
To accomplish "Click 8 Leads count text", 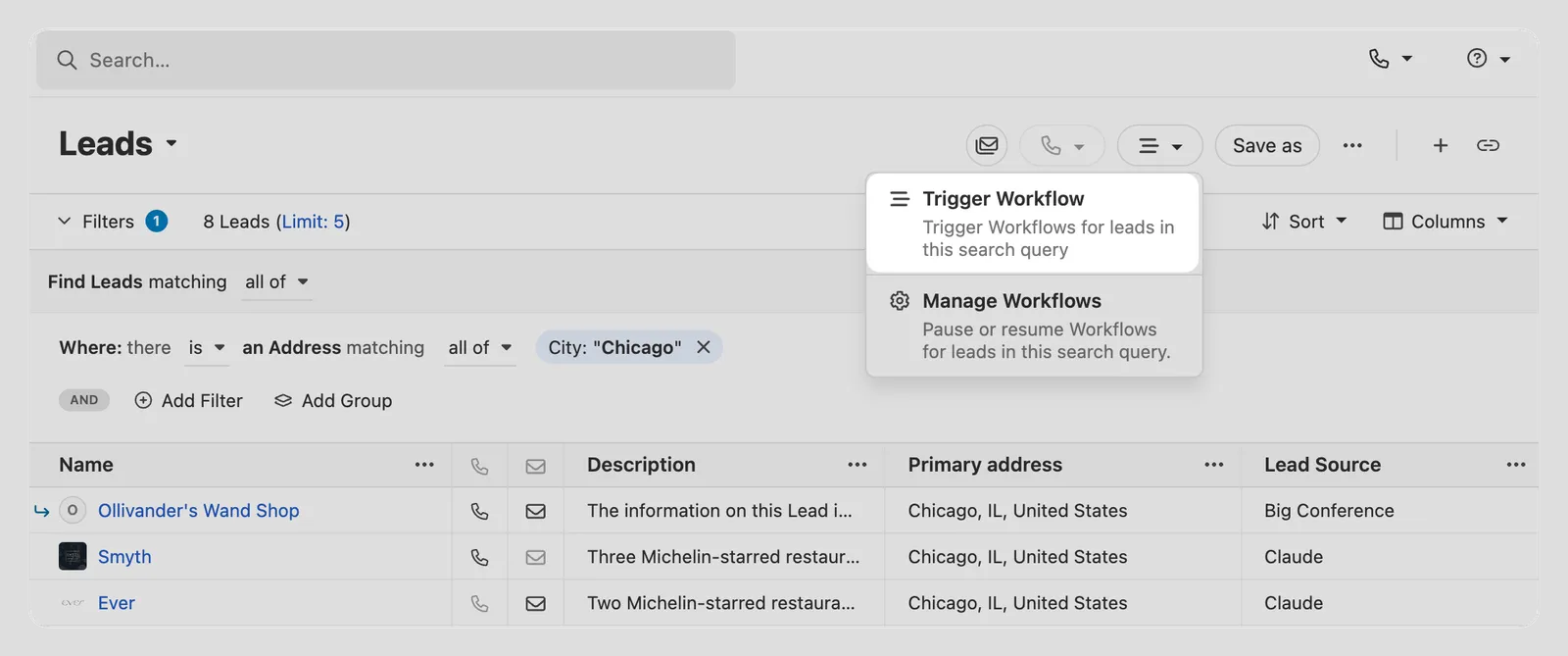I will click(236, 222).
